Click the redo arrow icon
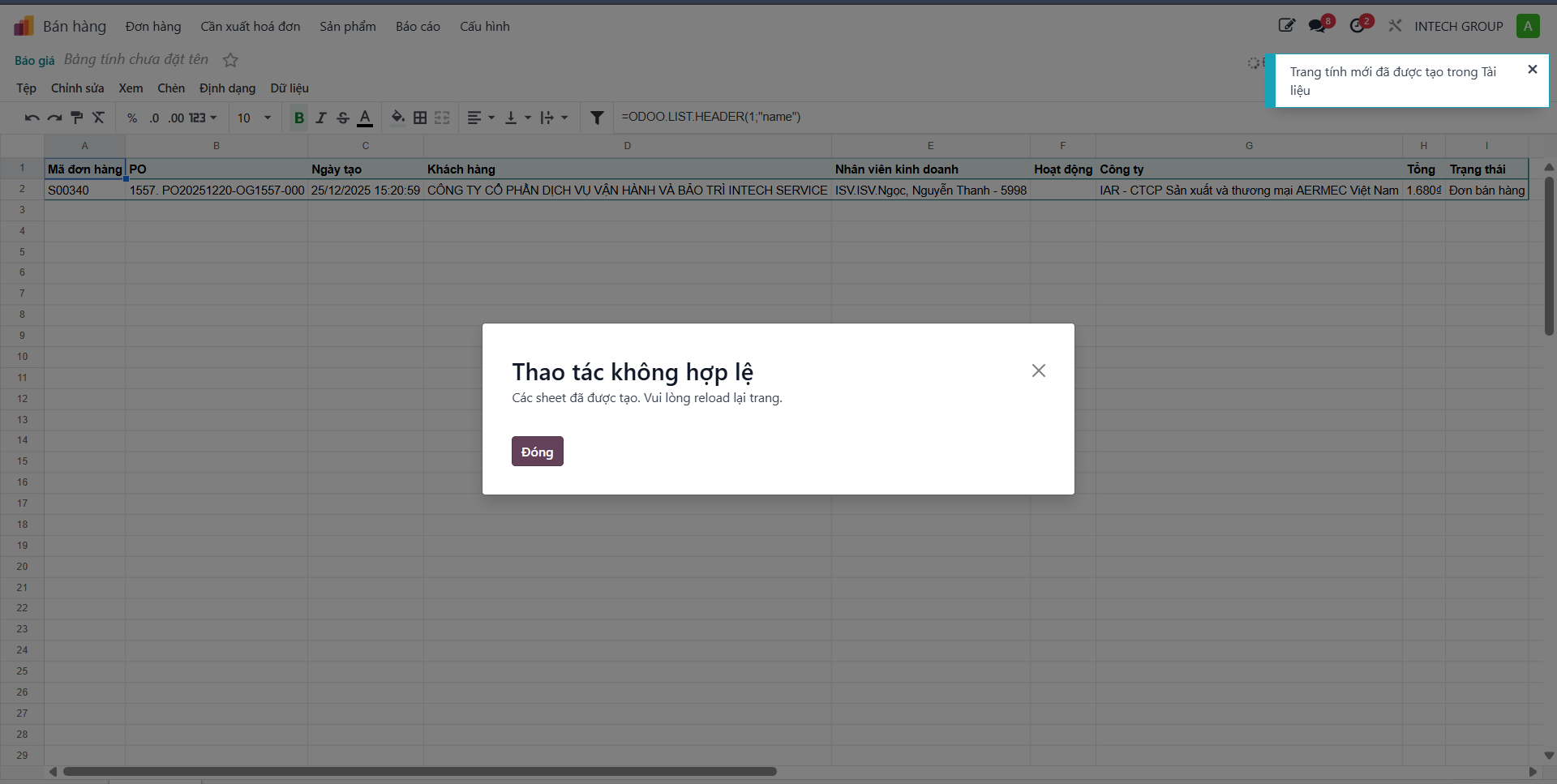This screenshot has height=784, width=1557. [x=54, y=118]
